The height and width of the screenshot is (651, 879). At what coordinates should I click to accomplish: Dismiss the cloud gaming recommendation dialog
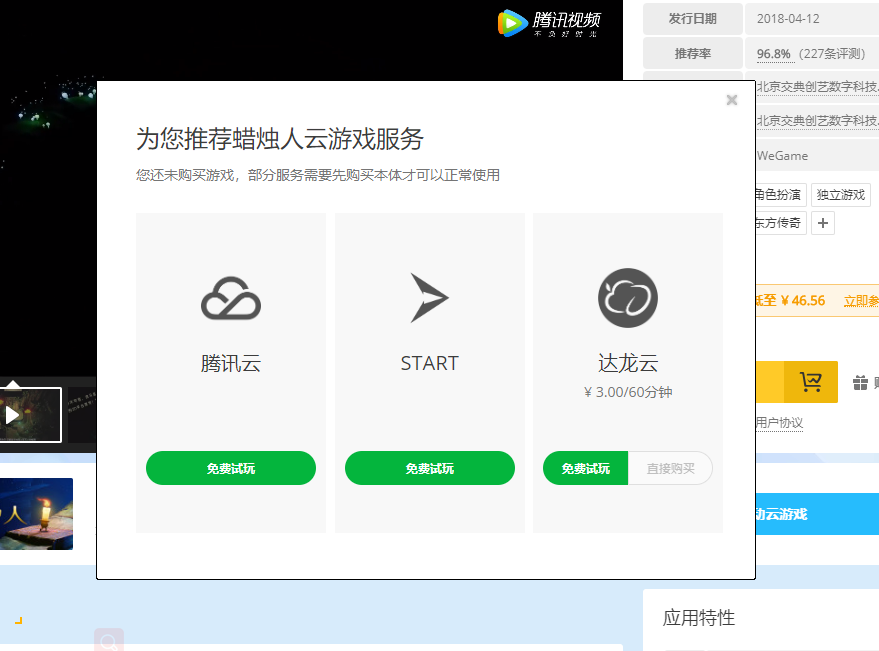(731, 100)
